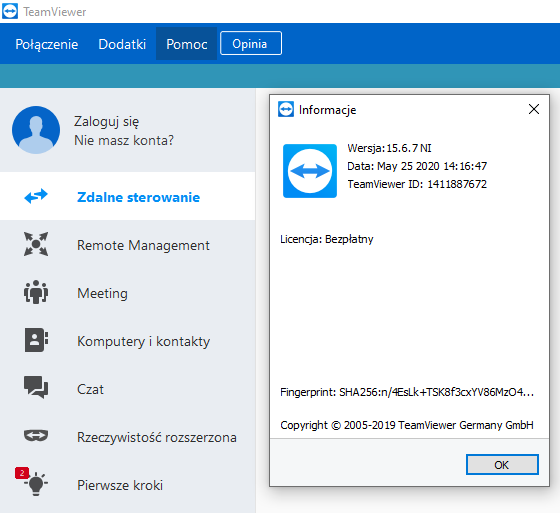Click the TeamViewer ID: 1411887672 text
560x513 pixels.
417,184
